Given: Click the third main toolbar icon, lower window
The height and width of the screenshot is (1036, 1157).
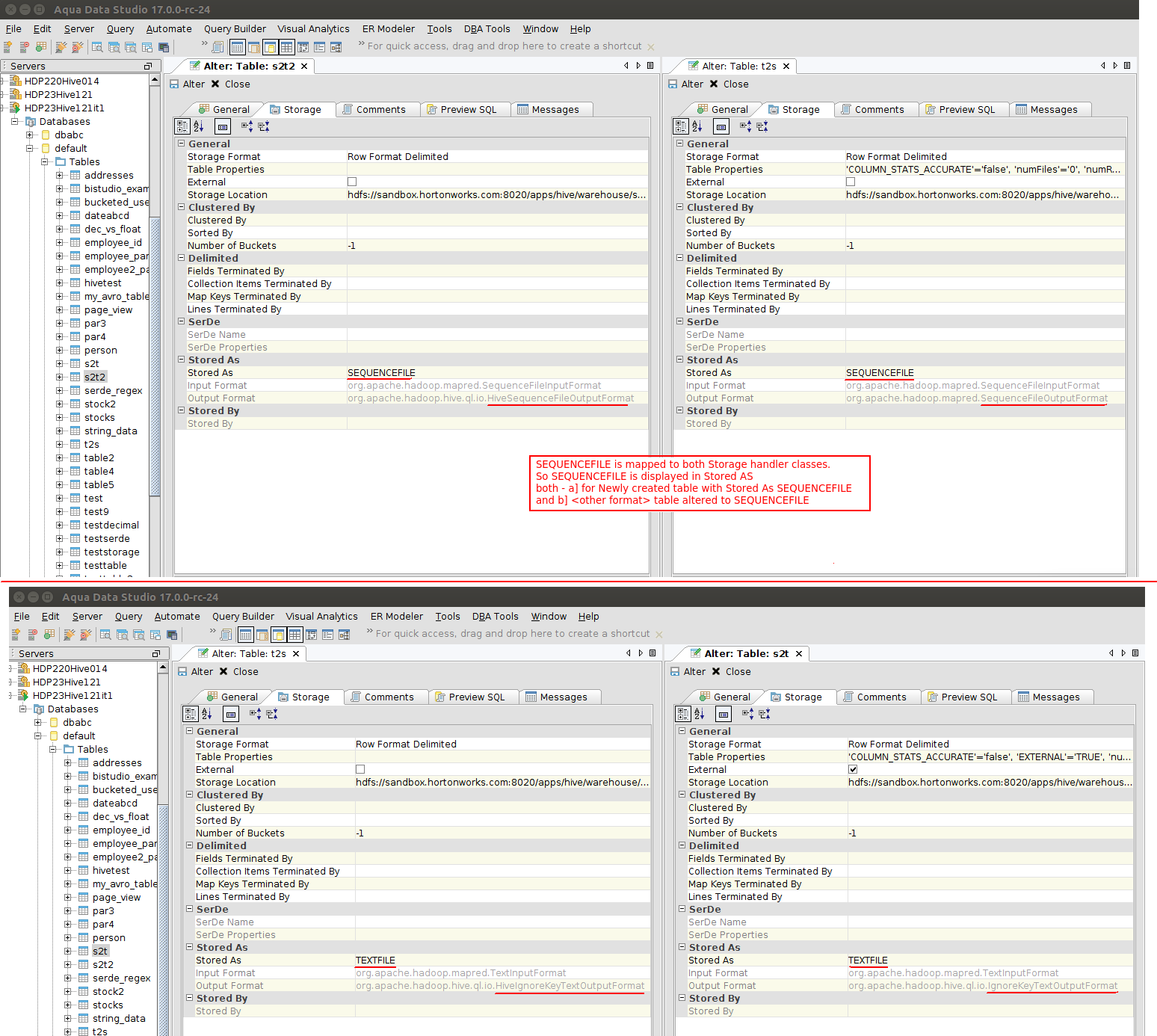Looking at the screenshot, I should (49, 635).
